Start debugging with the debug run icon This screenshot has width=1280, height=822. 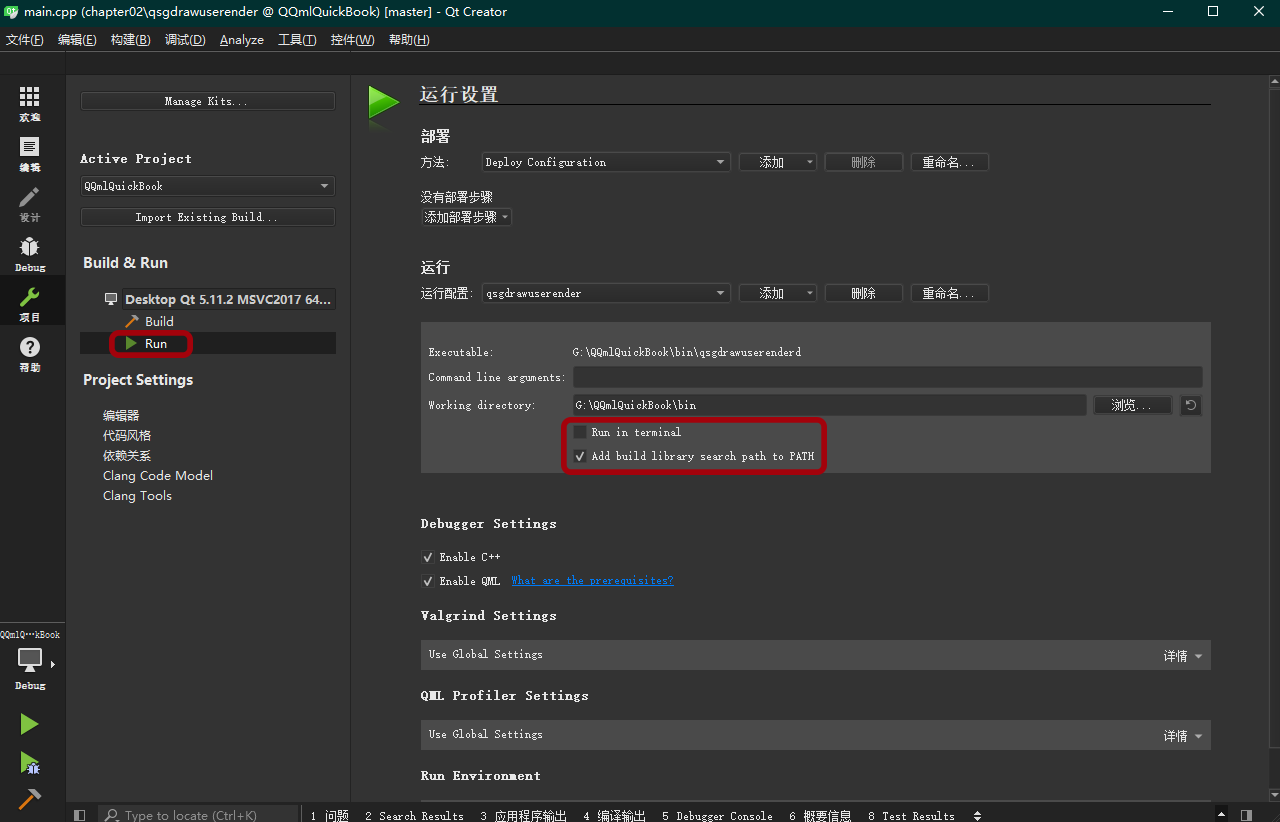(x=29, y=762)
